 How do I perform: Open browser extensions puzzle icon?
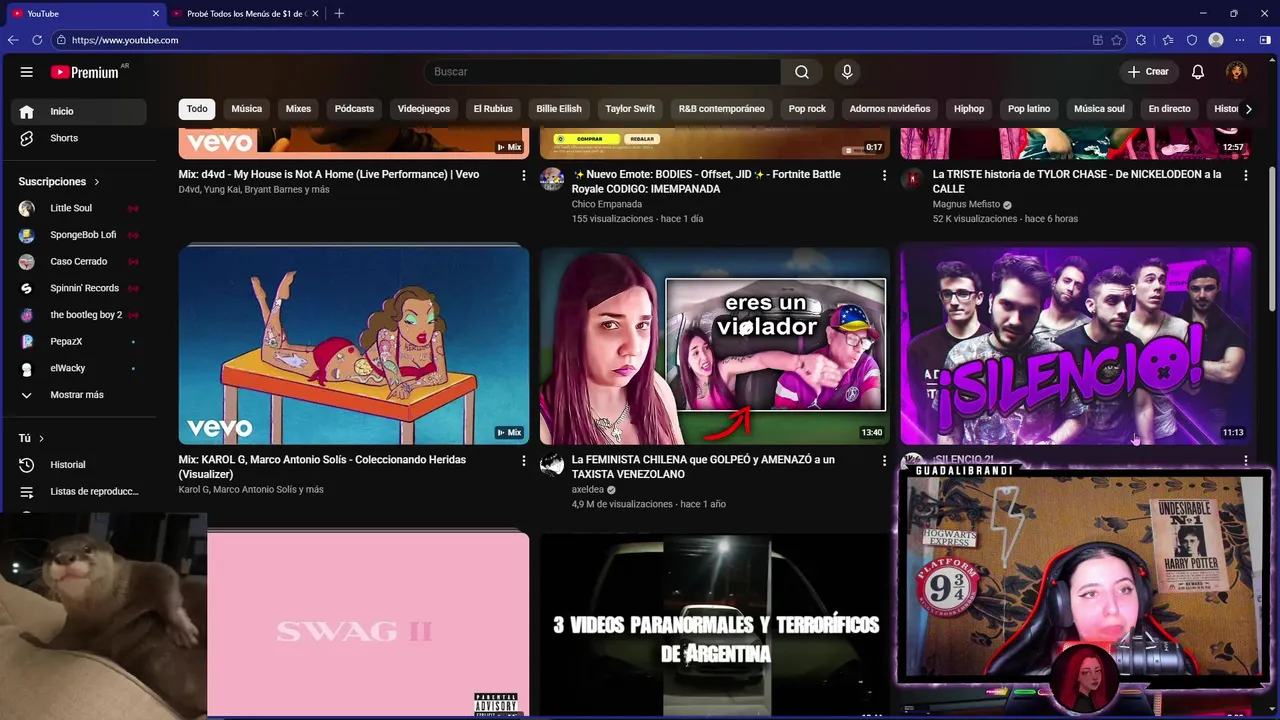pos(1141,40)
